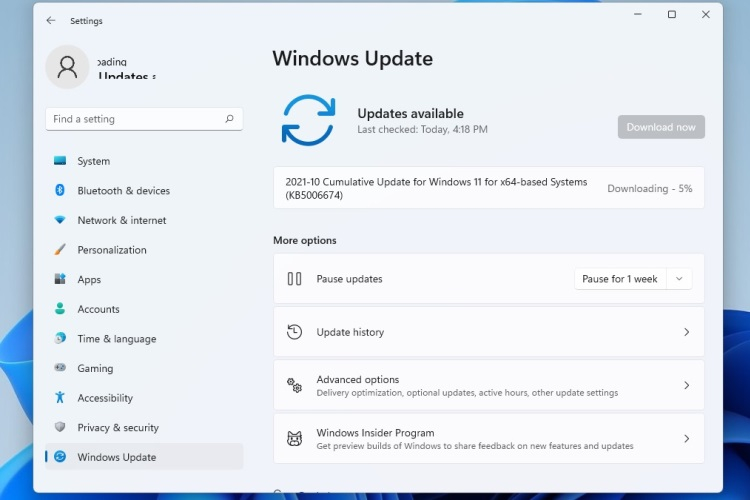Minimize the Settings window
The height and width of the screenshot is (500, 750).
[x=638, y=14]
